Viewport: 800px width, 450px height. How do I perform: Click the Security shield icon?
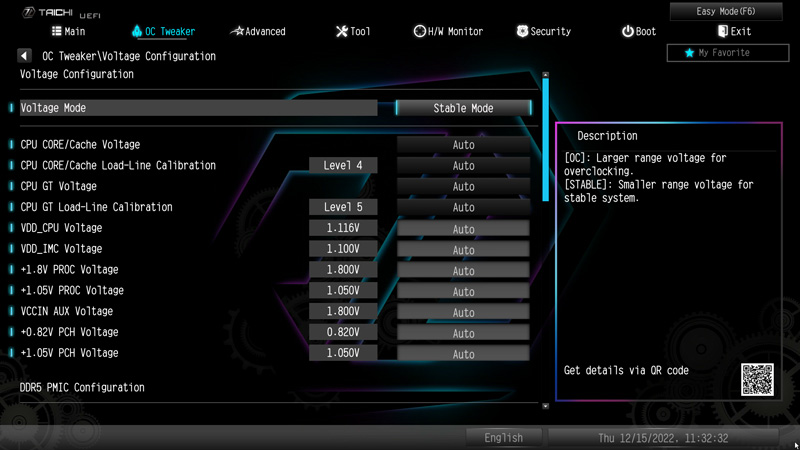[x=522, y=31]
